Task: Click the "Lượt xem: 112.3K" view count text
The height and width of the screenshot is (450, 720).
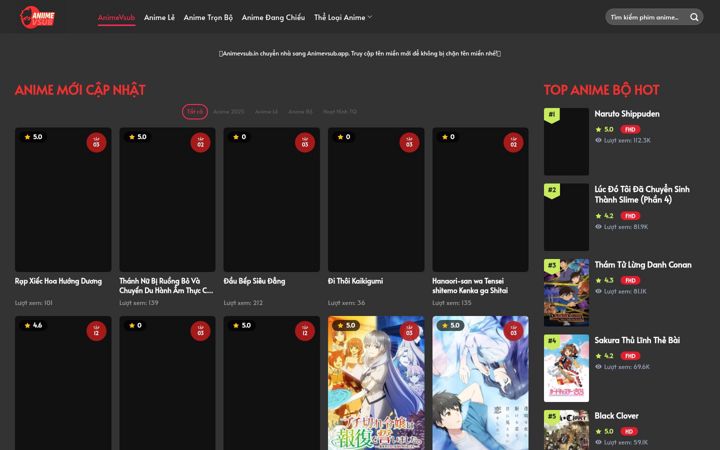Action: [627, 140]
